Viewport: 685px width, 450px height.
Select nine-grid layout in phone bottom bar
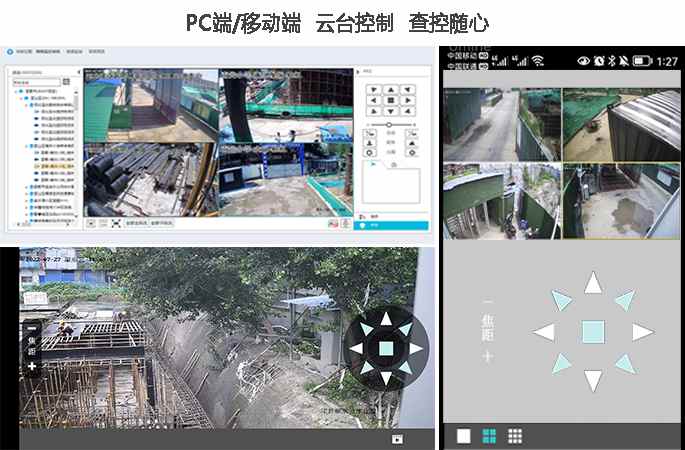(515, 435)
